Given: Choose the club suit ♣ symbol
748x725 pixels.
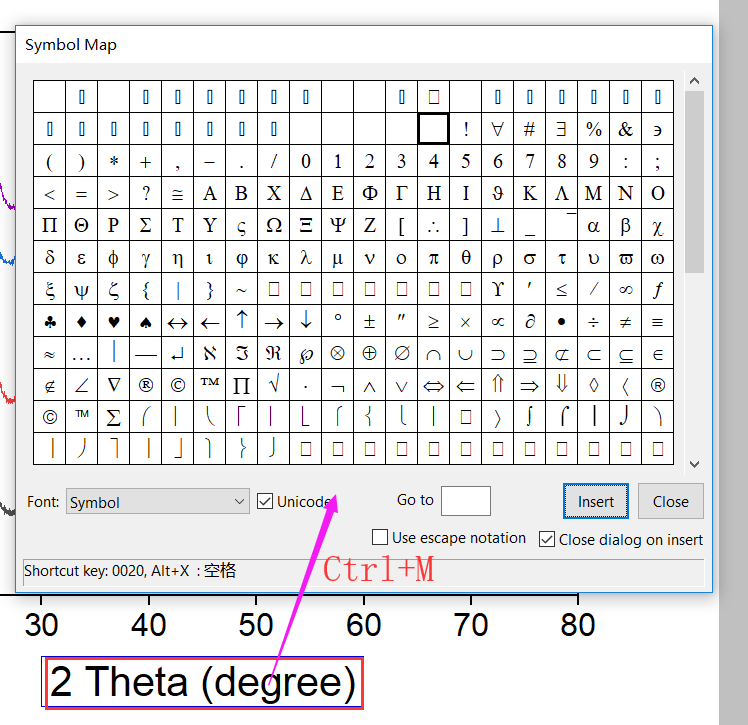Looking at the screenshot, I should click(50, 321).
